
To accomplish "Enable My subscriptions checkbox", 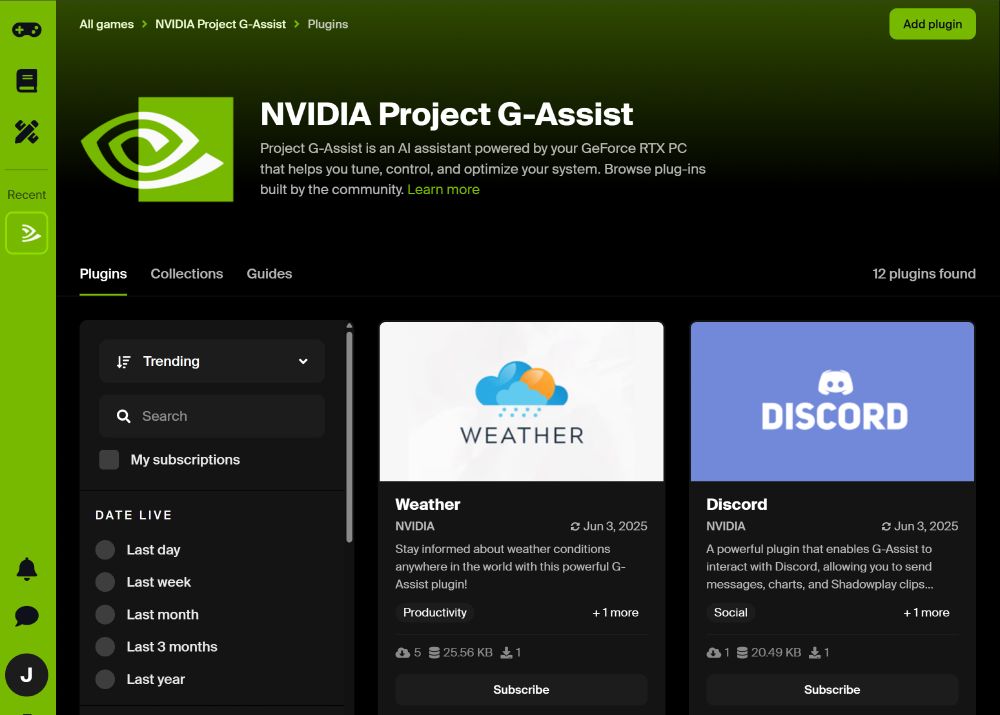I will pyautogui.click(x=109, y=460).
